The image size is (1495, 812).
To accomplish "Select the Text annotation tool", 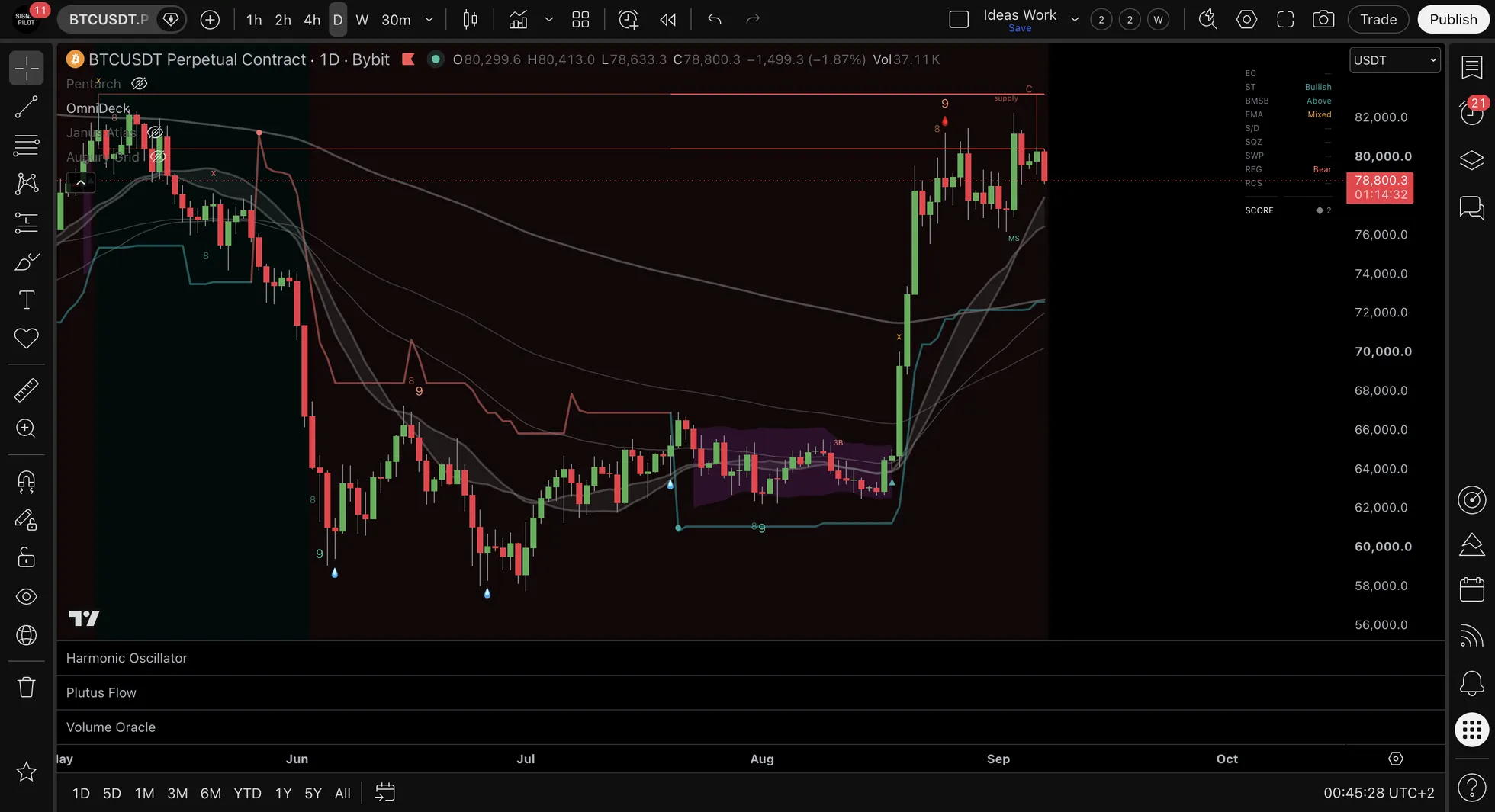I will tap(27, 300).
